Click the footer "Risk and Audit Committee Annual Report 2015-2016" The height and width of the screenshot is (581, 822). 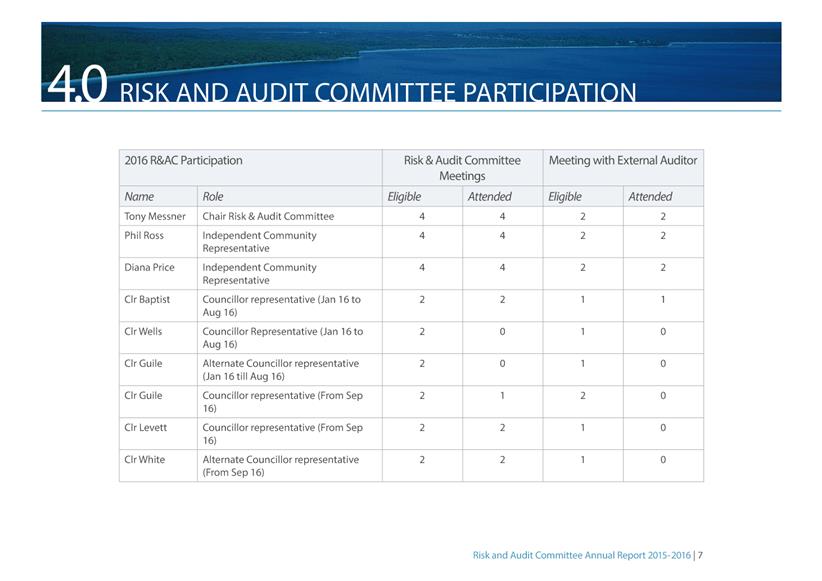(x=582, y=555)
